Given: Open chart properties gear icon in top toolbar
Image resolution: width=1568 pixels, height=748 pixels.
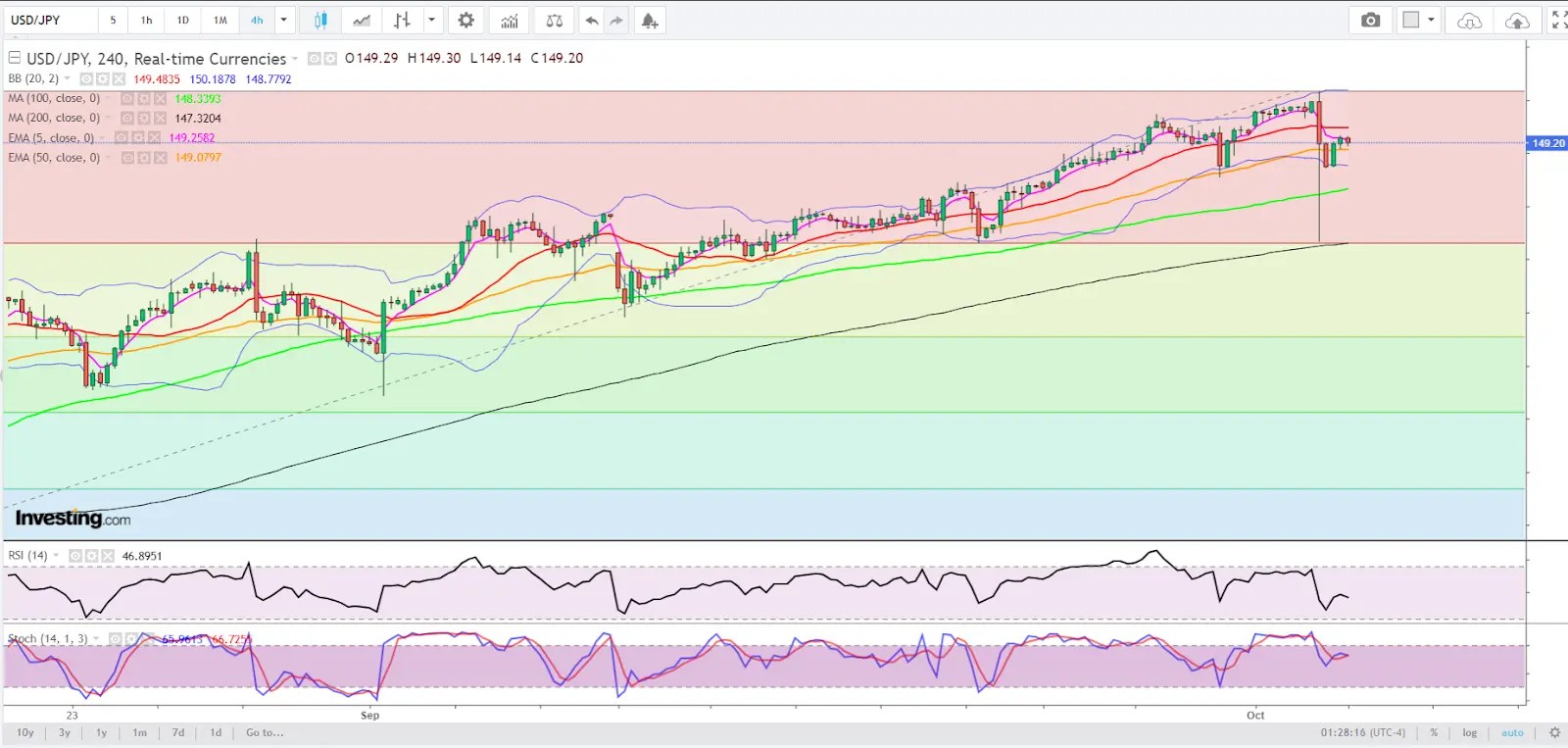Looking at the screenshot, I should pos(466,21).
